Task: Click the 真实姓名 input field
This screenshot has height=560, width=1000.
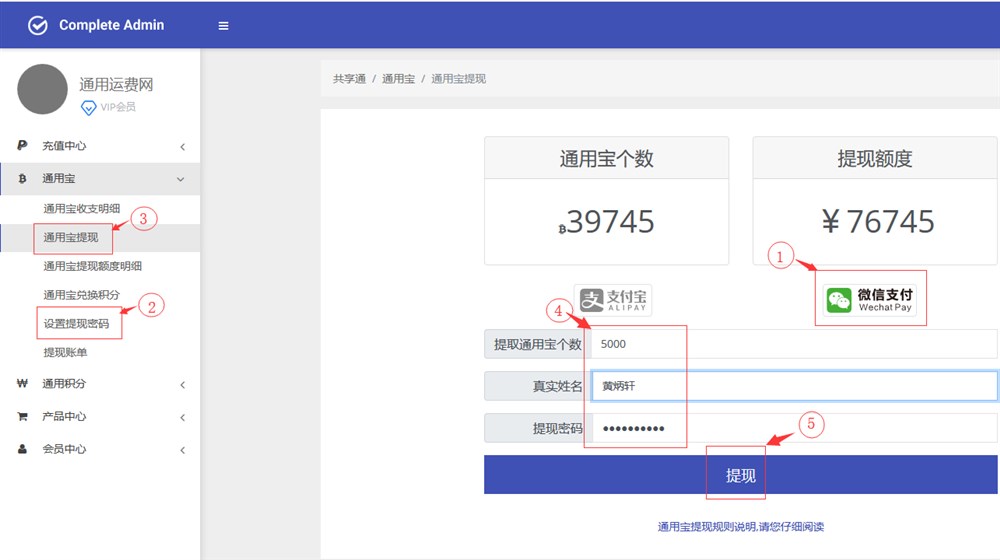Action: coord(795,386)
